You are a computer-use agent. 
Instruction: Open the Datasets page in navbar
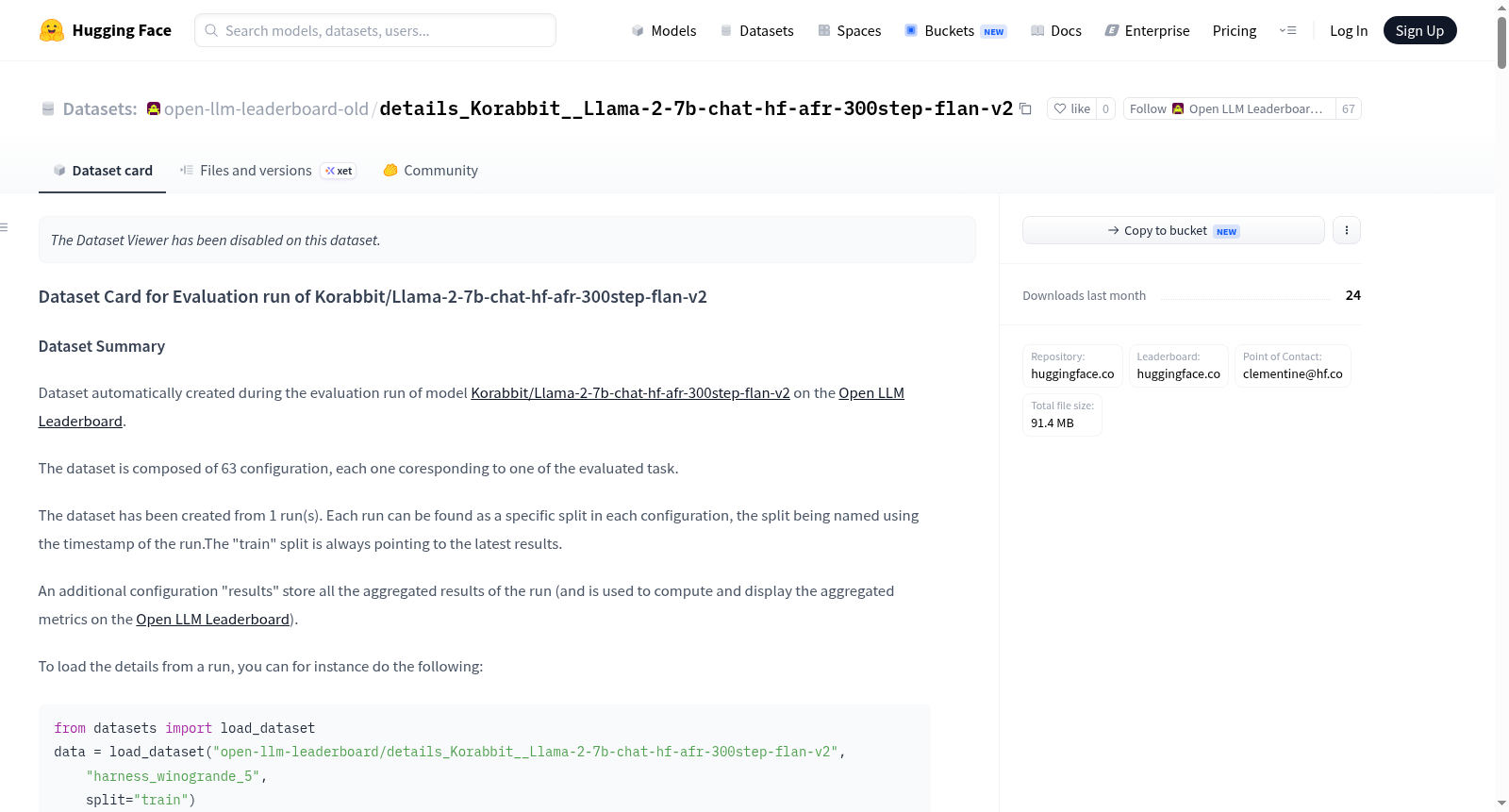click(756, 30)
